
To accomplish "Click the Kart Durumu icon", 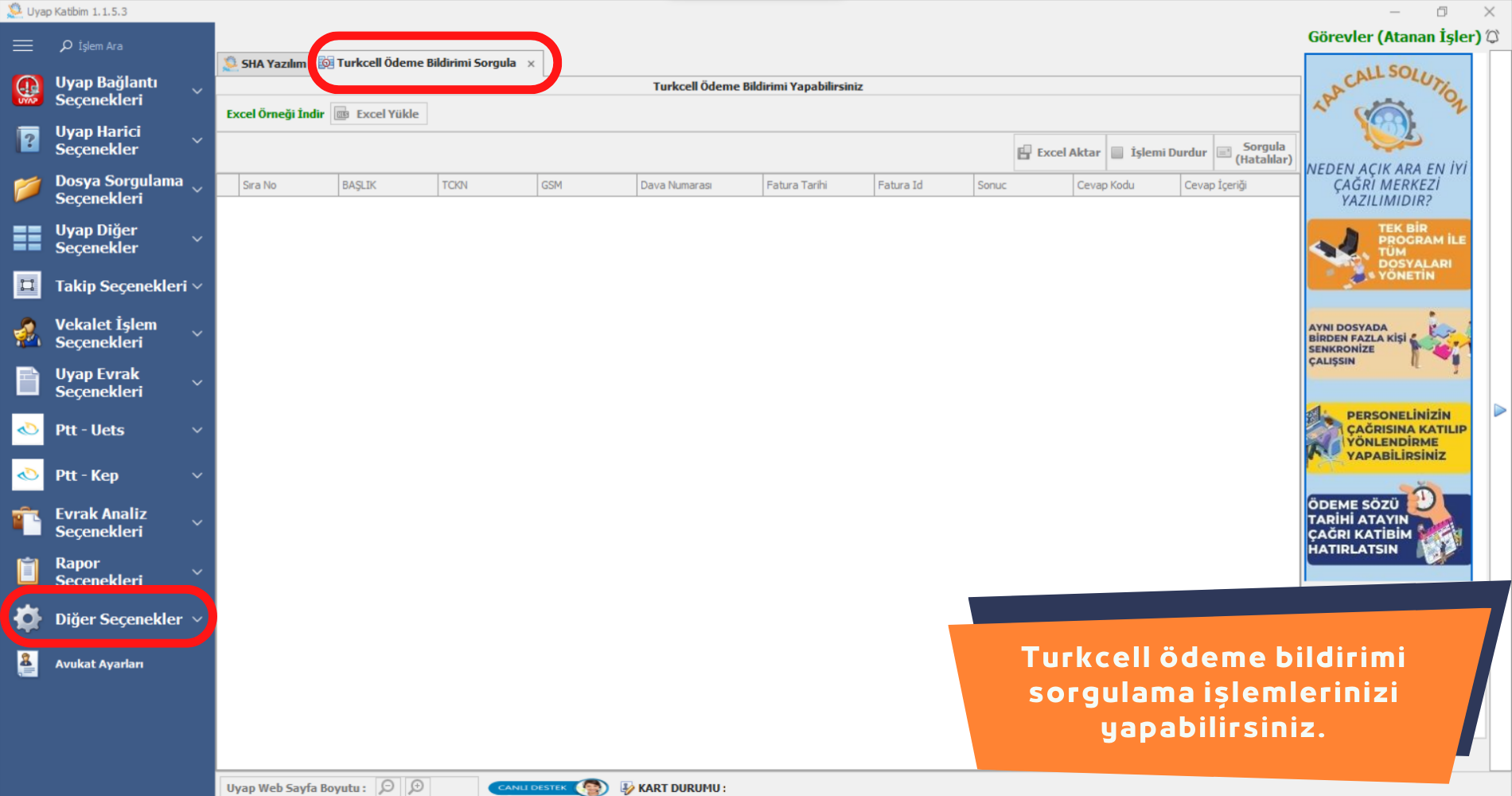I will 627,787.
